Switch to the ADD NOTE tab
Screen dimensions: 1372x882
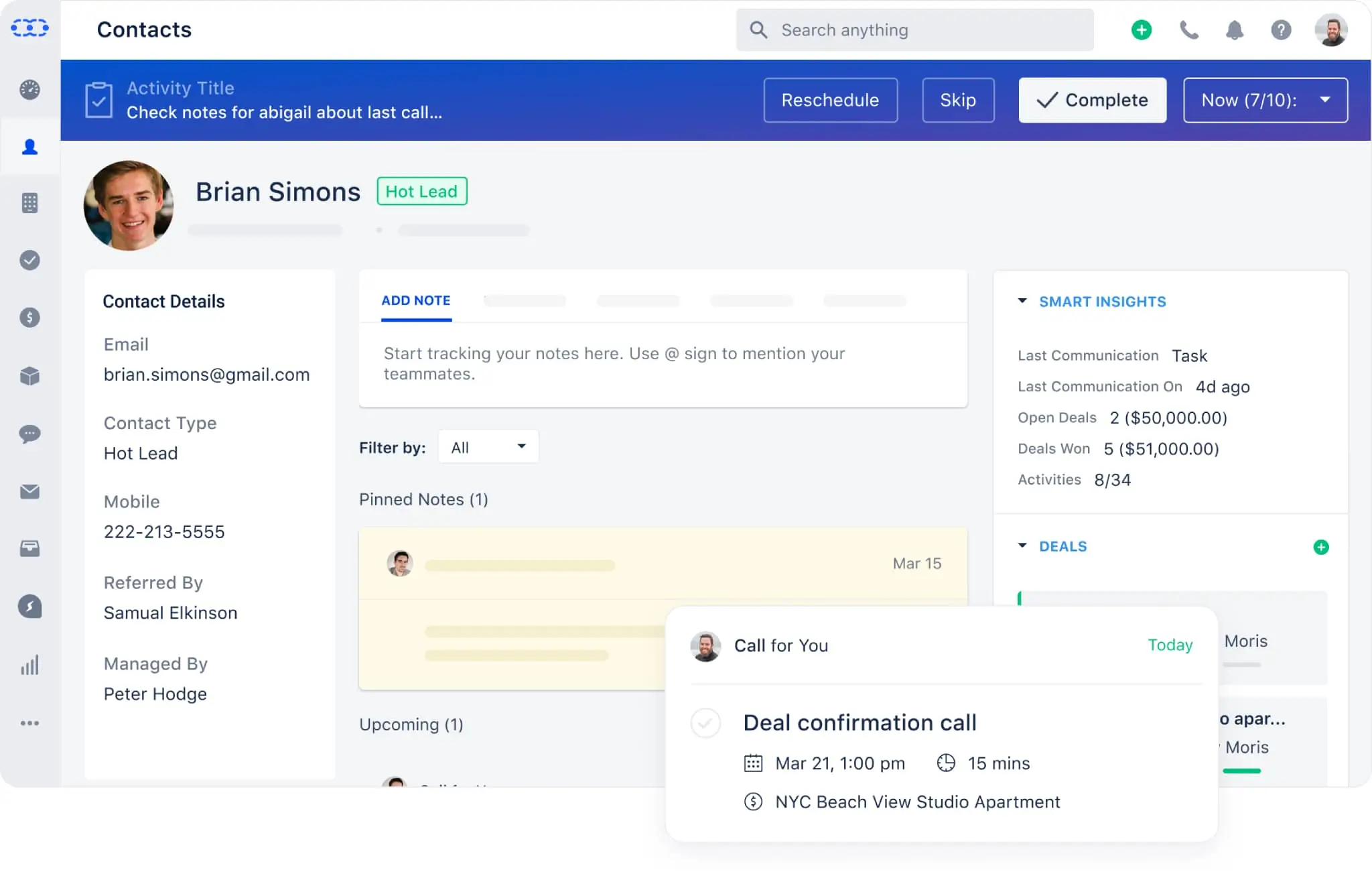pyautogui.click(x=415, y=301)
